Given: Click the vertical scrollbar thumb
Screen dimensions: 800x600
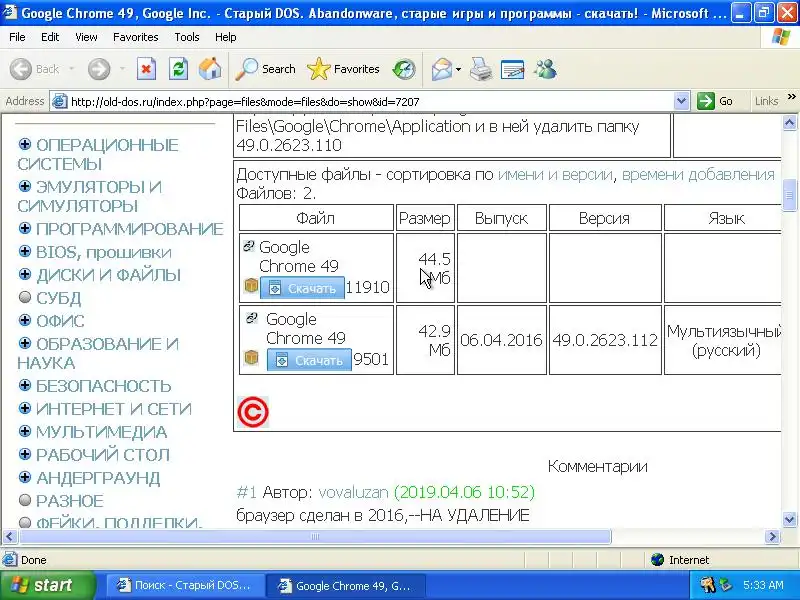Looking at the screenshot, I should 789,195.
